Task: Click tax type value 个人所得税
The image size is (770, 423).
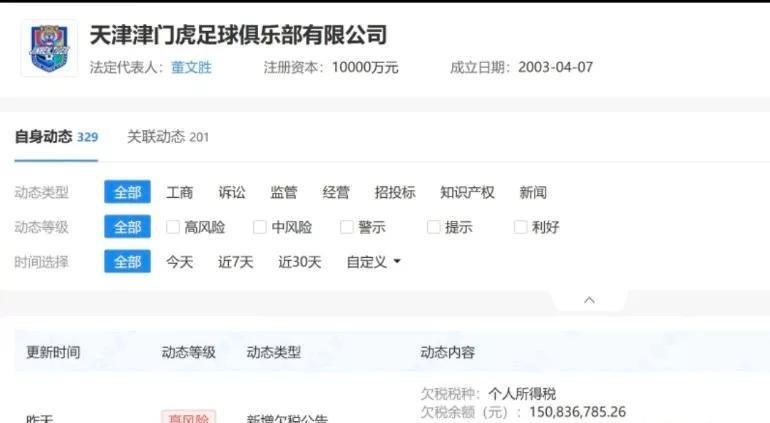Action: (522, 394)
